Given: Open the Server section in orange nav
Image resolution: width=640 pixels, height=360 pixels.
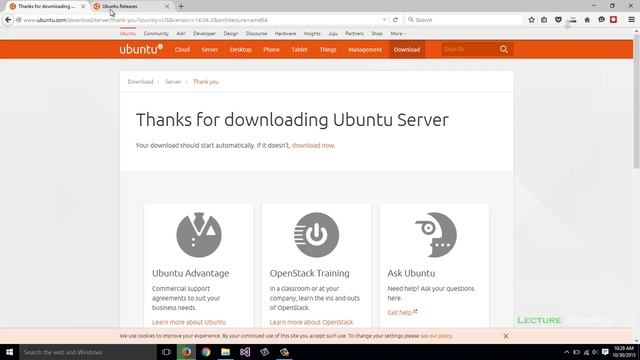Looking at the screenshot, I should (x=209, y=49).
